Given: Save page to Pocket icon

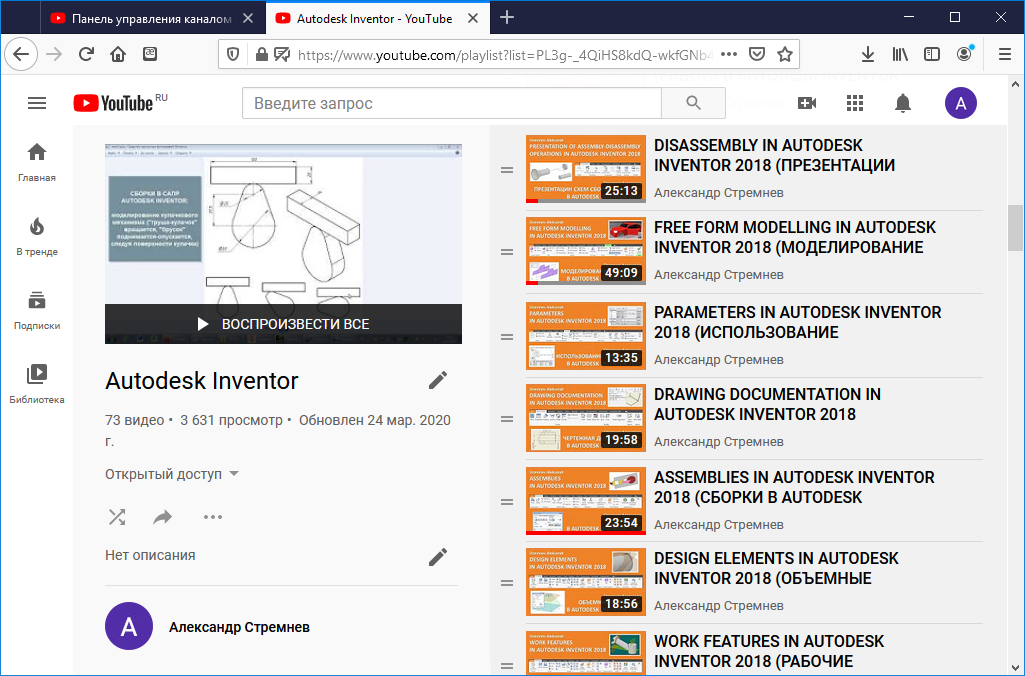Looking at the screenshot, I should tap(757, 54).
